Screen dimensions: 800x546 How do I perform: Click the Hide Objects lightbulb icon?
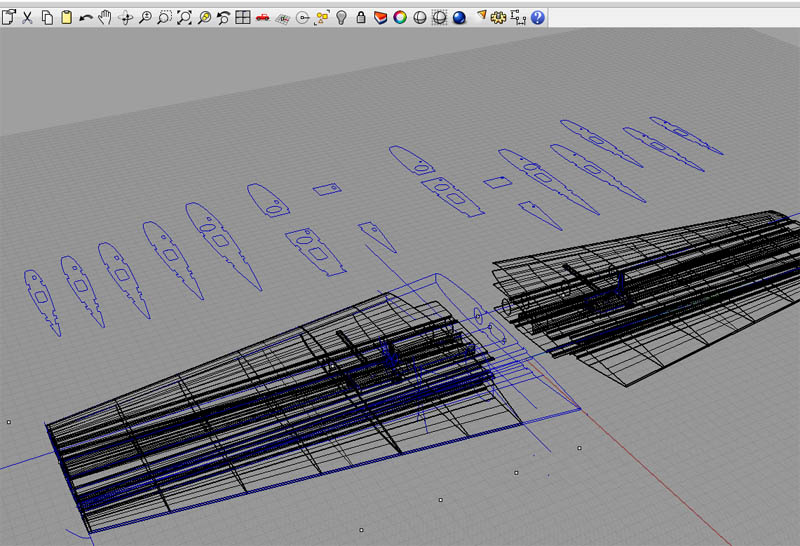(341, 17)
